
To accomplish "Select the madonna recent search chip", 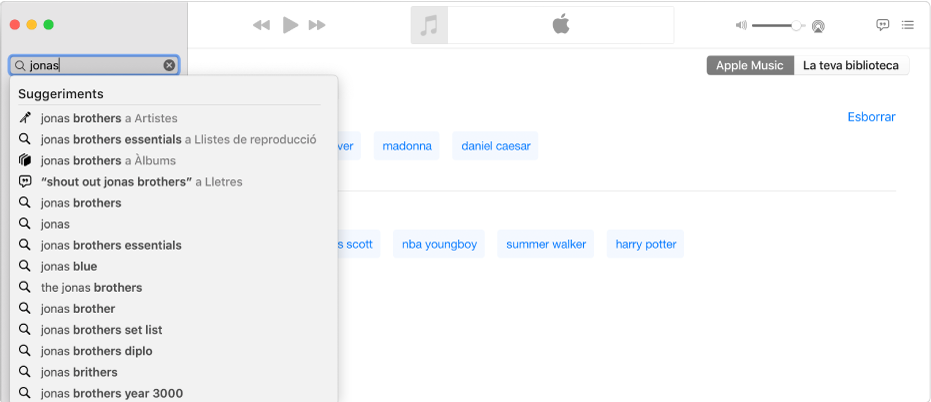I will (407, 145).
